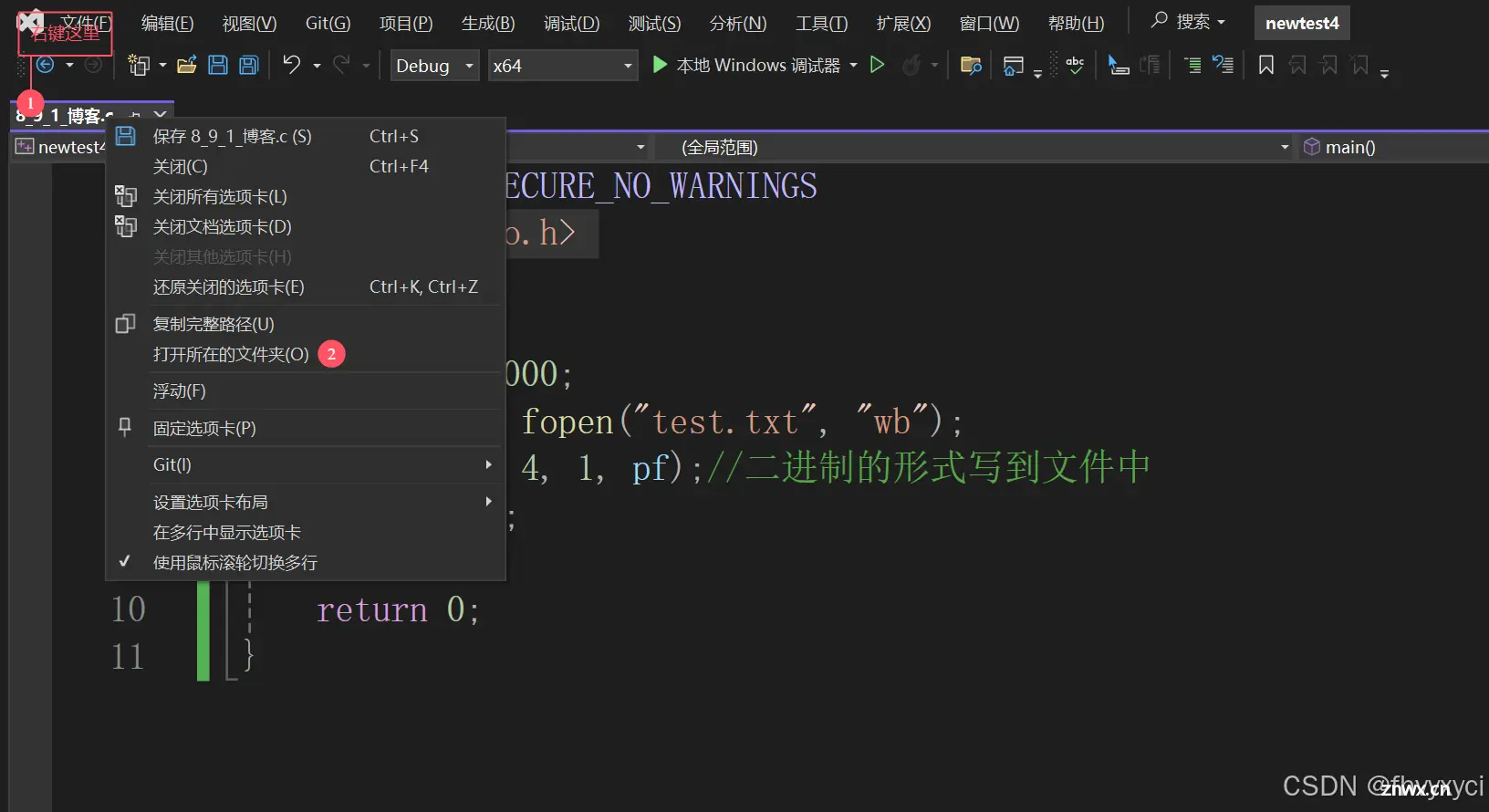
Task: Open the 工具(T) menu
Action: [x=821, y=24]
